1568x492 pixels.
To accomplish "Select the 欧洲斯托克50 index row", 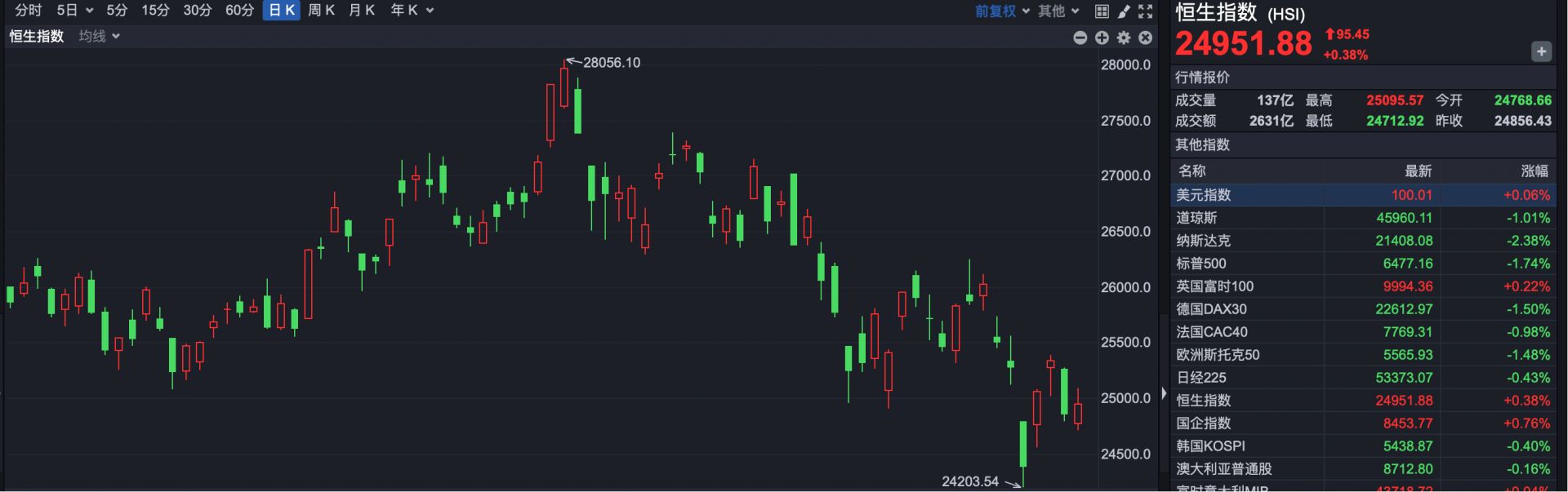I will (1363, 355).
